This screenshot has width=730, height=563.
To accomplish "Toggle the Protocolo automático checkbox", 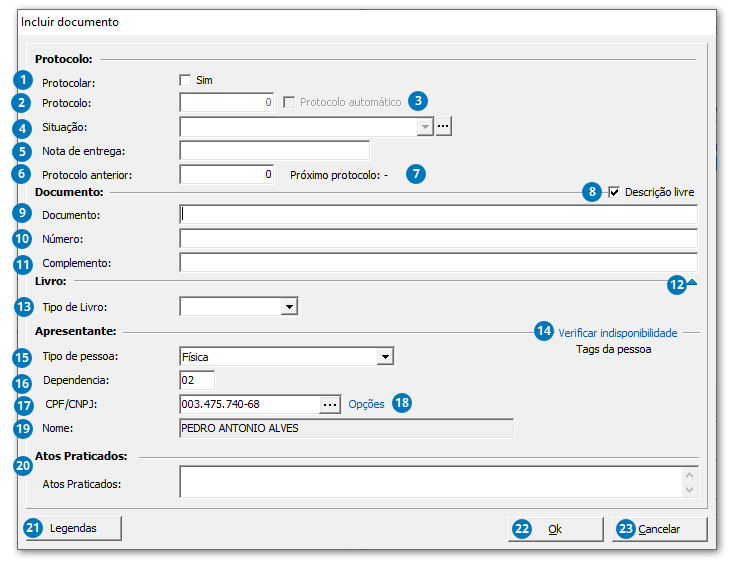I will (290, 102).
